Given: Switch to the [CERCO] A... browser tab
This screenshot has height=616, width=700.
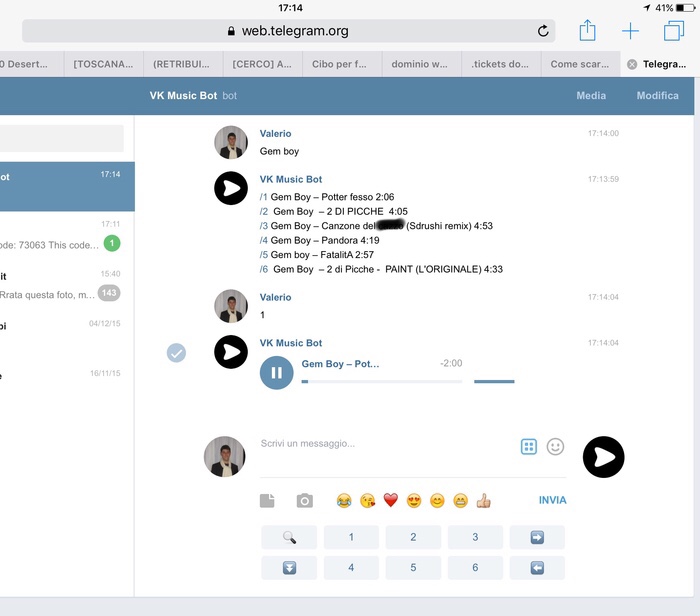Looking at the screenshot, I should [262, 64].
